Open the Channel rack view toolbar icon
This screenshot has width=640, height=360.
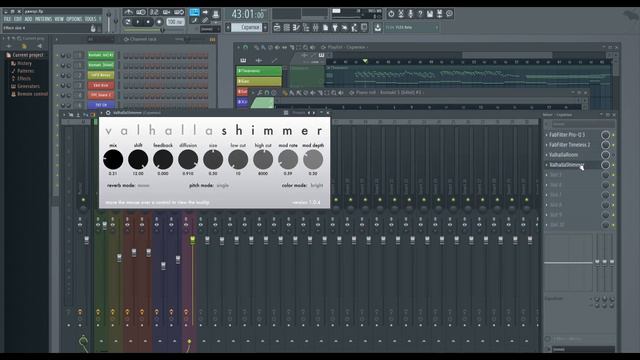coord(287,27)
